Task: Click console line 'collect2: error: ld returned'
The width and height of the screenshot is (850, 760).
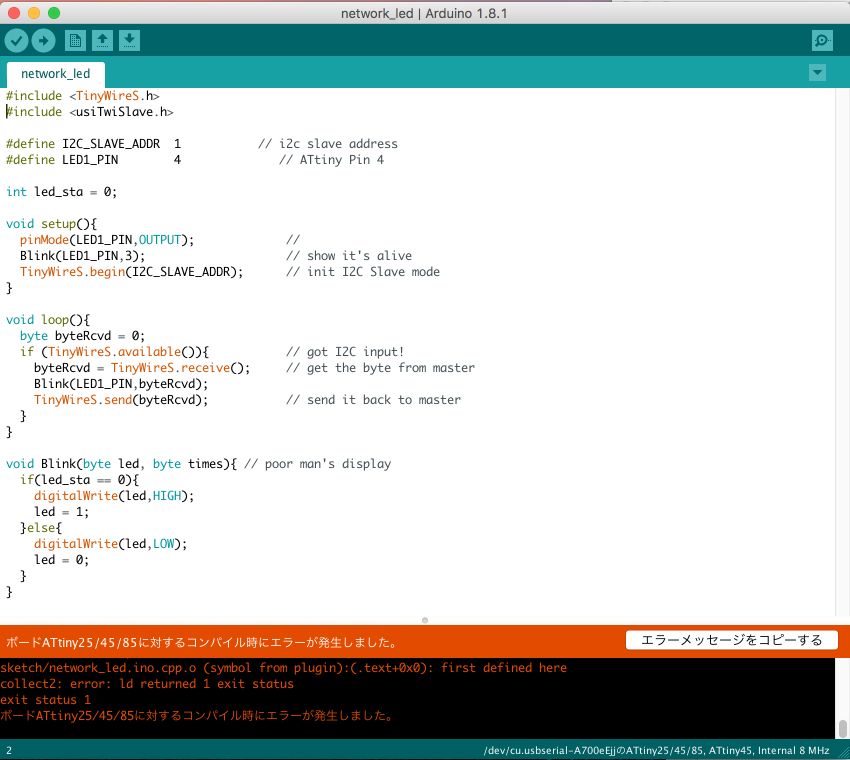Action: pos(147,684)
